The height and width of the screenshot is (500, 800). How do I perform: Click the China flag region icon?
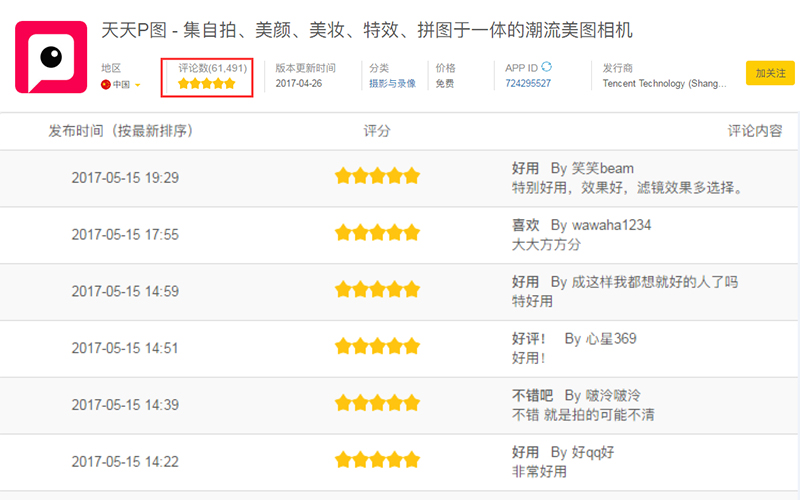[x=106, y=85]
